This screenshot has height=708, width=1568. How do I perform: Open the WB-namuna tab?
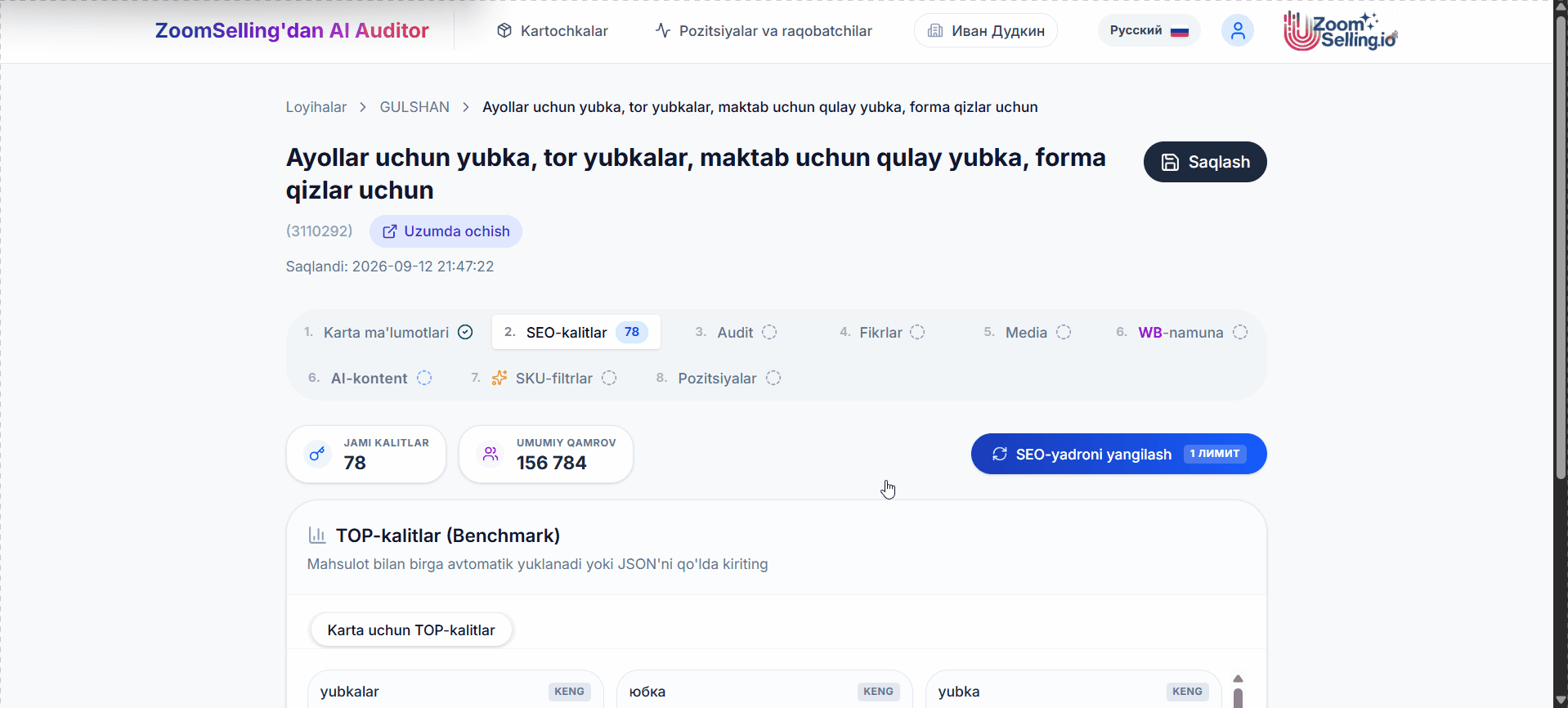pyautogui.click(x=1182, y=332)
